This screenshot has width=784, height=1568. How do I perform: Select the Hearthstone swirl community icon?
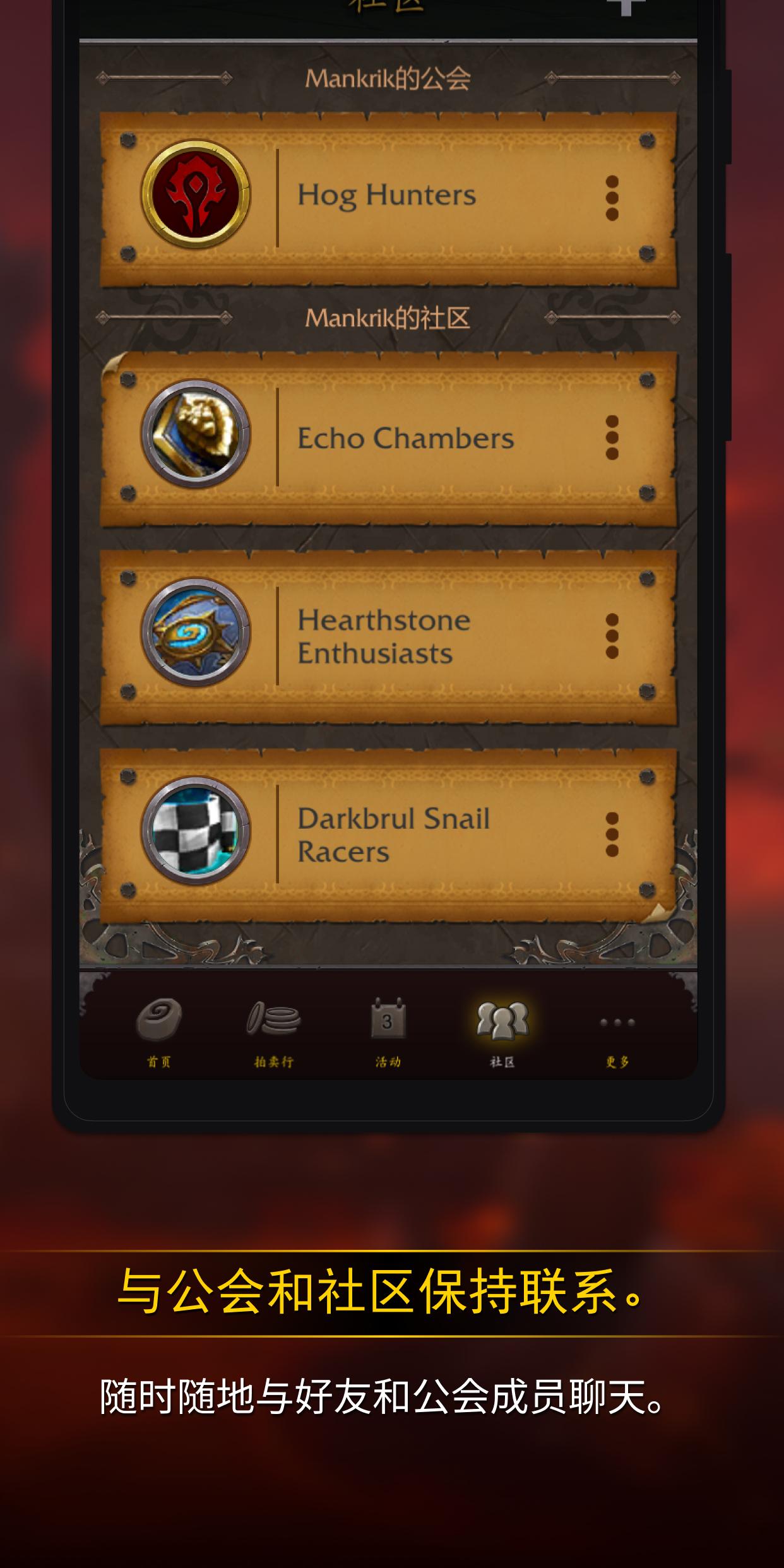tap(196, 633)
